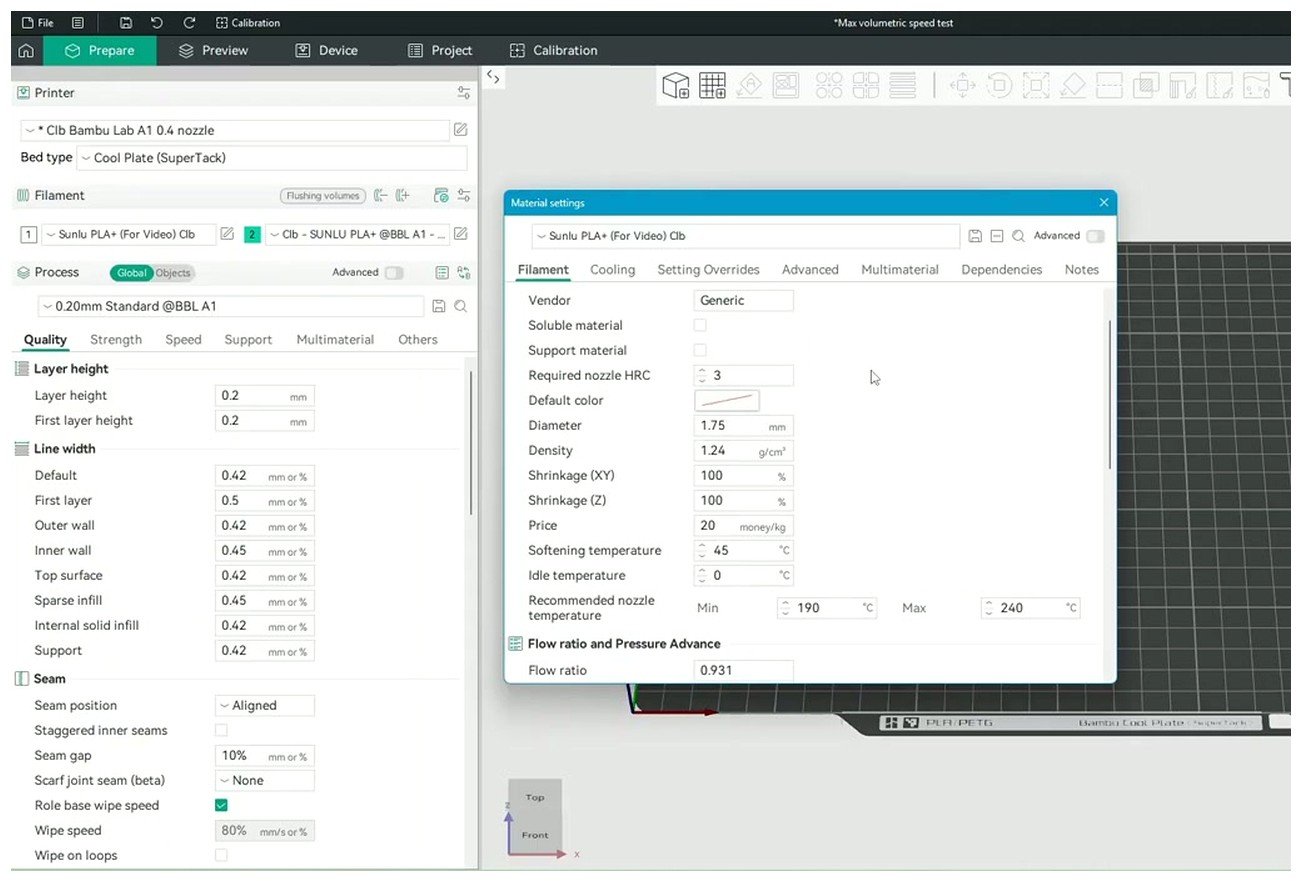
Task: Click the Home icon in the top bar
Action: pyautogui.click(x=26, y=50)
